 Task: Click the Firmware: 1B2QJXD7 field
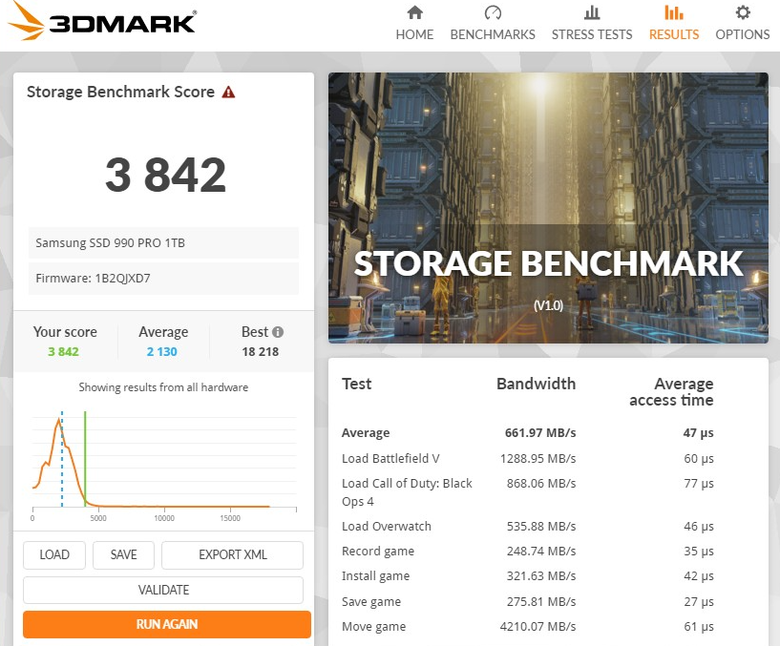(164, 278)
